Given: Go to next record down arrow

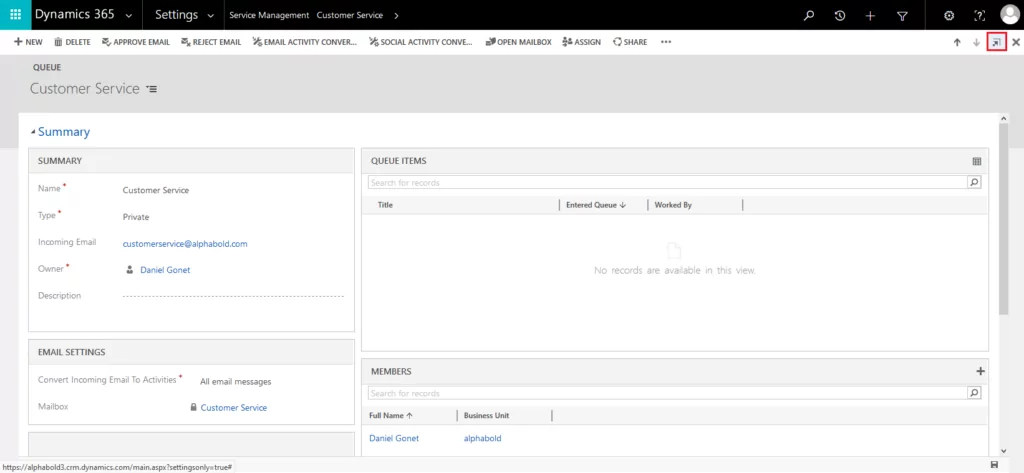Looking at the screenshot, I should (976, 42).
